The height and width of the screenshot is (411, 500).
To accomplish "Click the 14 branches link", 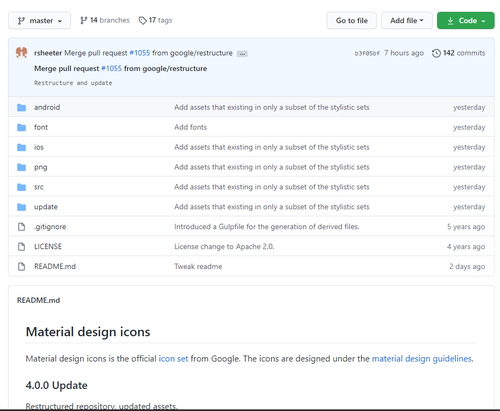I will coord(105,20).
